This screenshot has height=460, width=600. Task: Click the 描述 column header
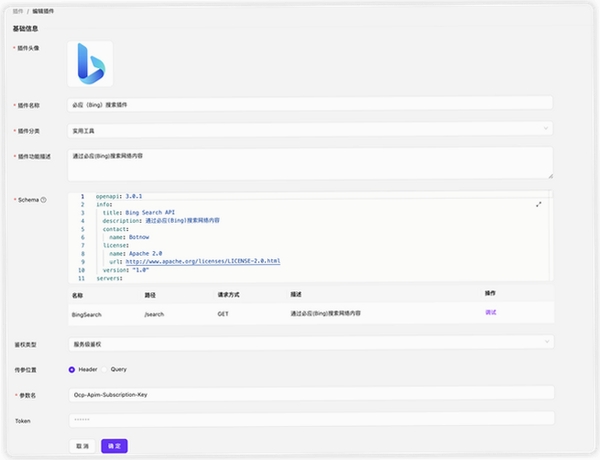tap(296, 294)
